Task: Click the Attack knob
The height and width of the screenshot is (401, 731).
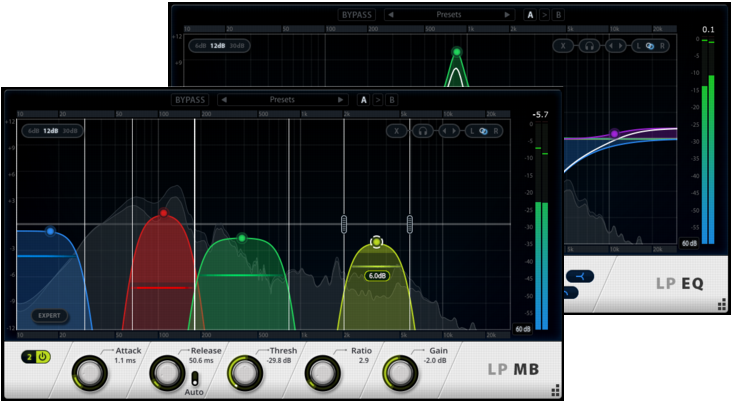Action: click(89, 373)
